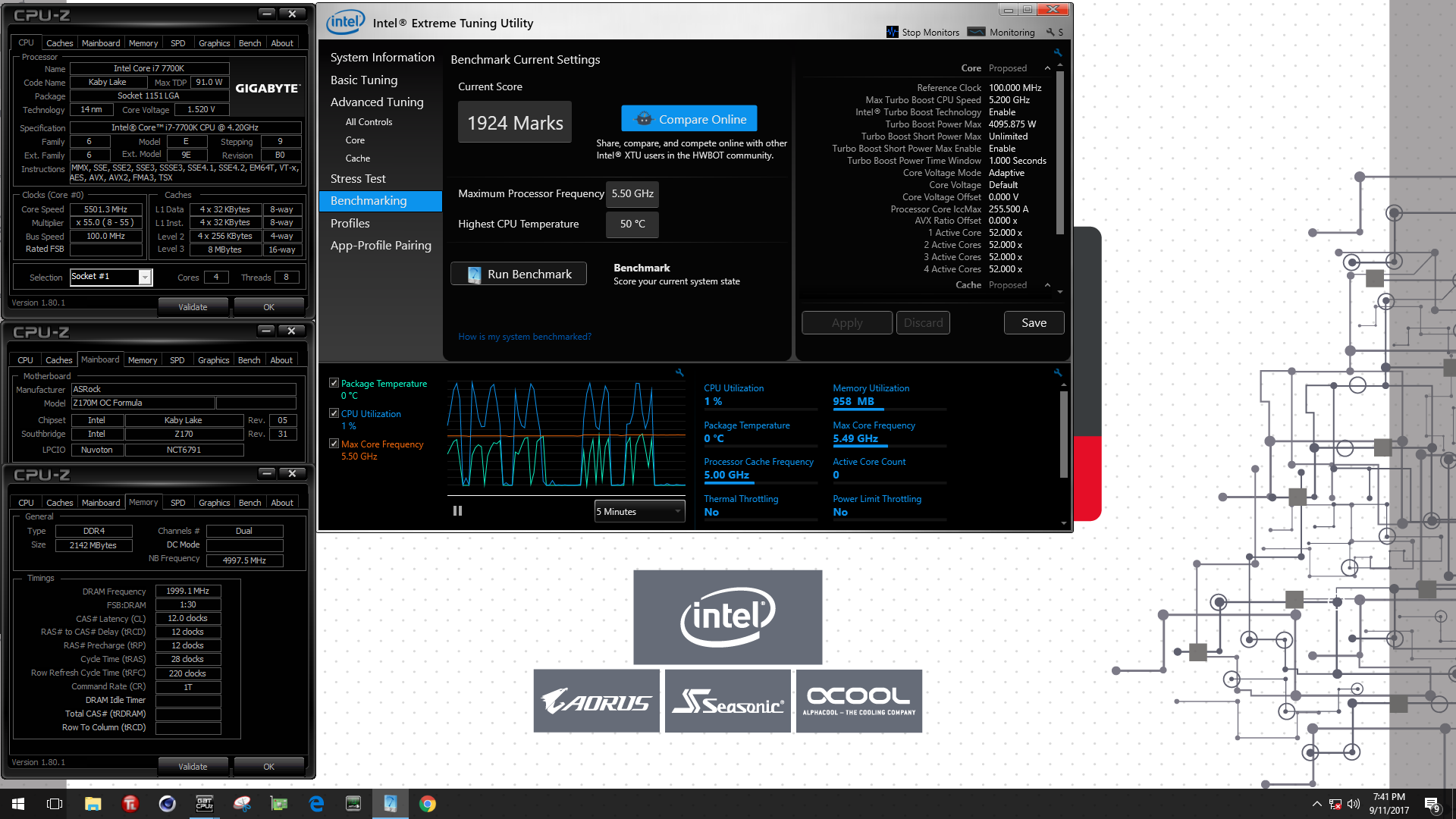Open Graphics tab in middle CPU-Z window
1456x819 pixels.
pos(213,360)
